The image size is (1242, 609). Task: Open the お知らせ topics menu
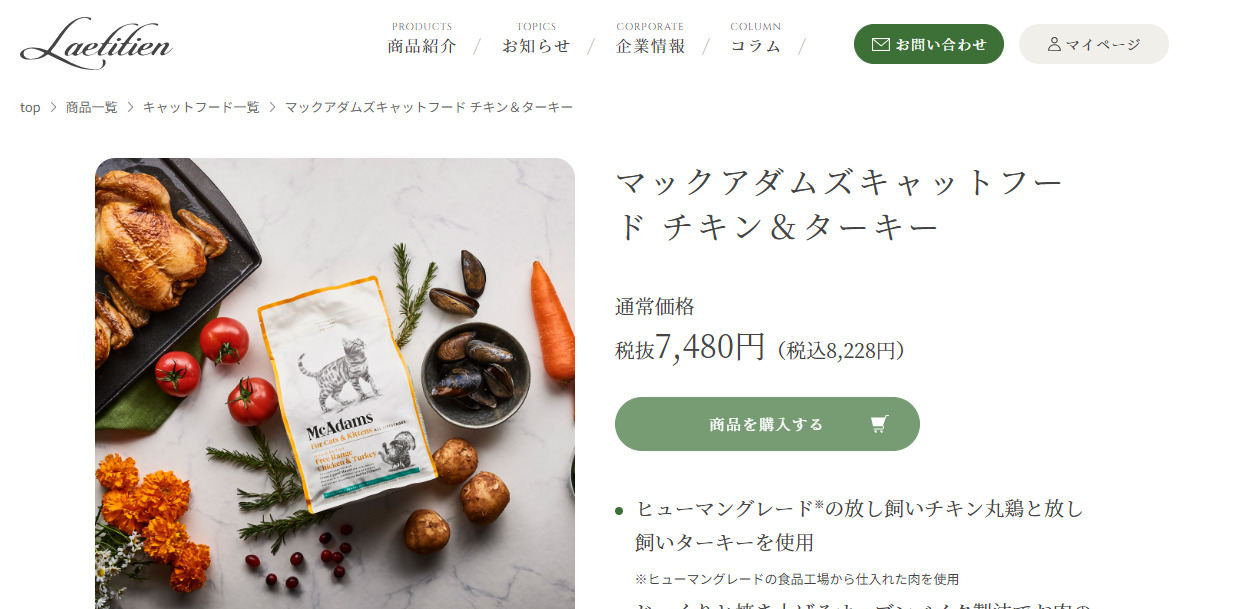[x=536, y=38]
